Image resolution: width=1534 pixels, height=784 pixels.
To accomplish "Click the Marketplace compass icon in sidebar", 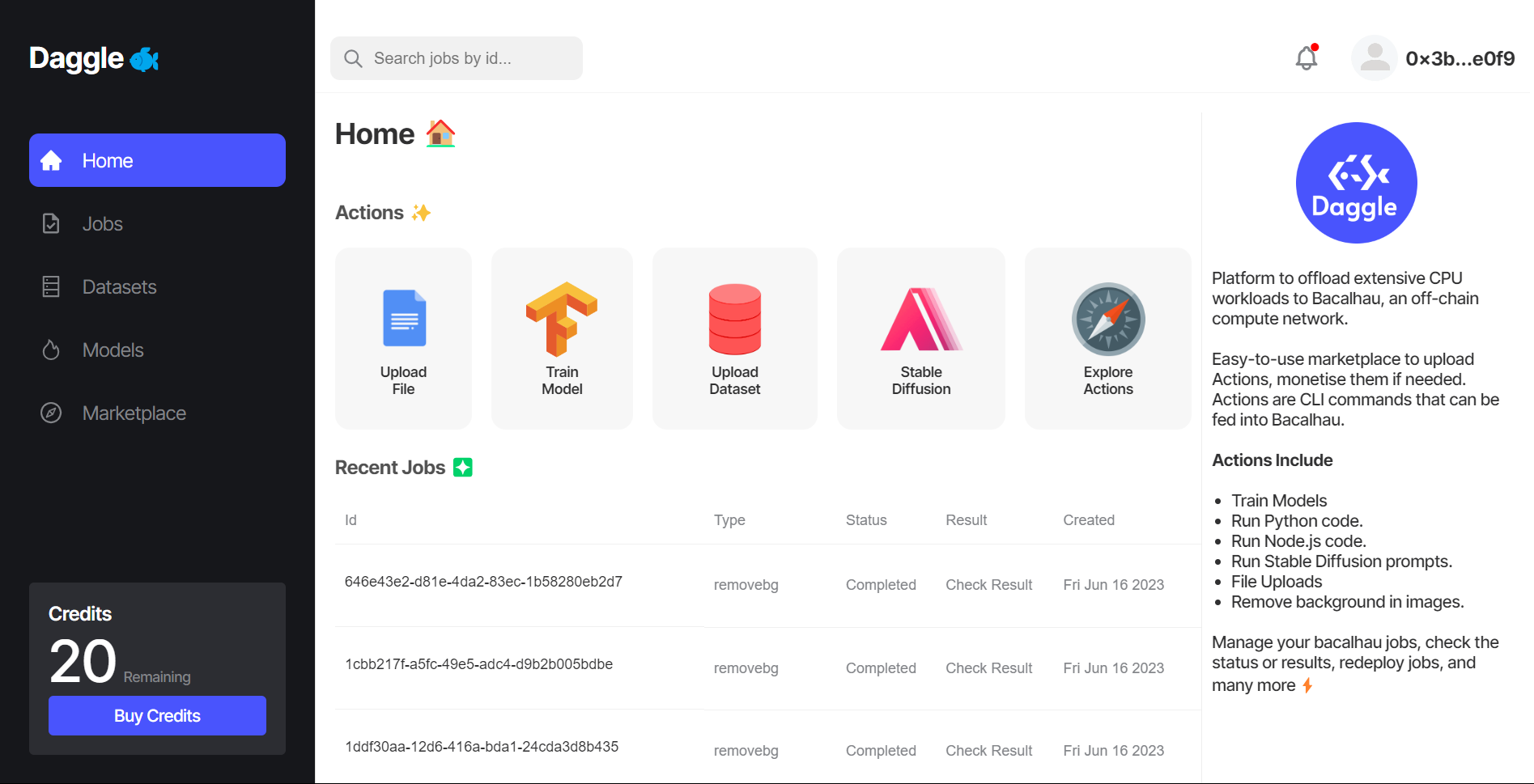I will click(x=51, y=413).
